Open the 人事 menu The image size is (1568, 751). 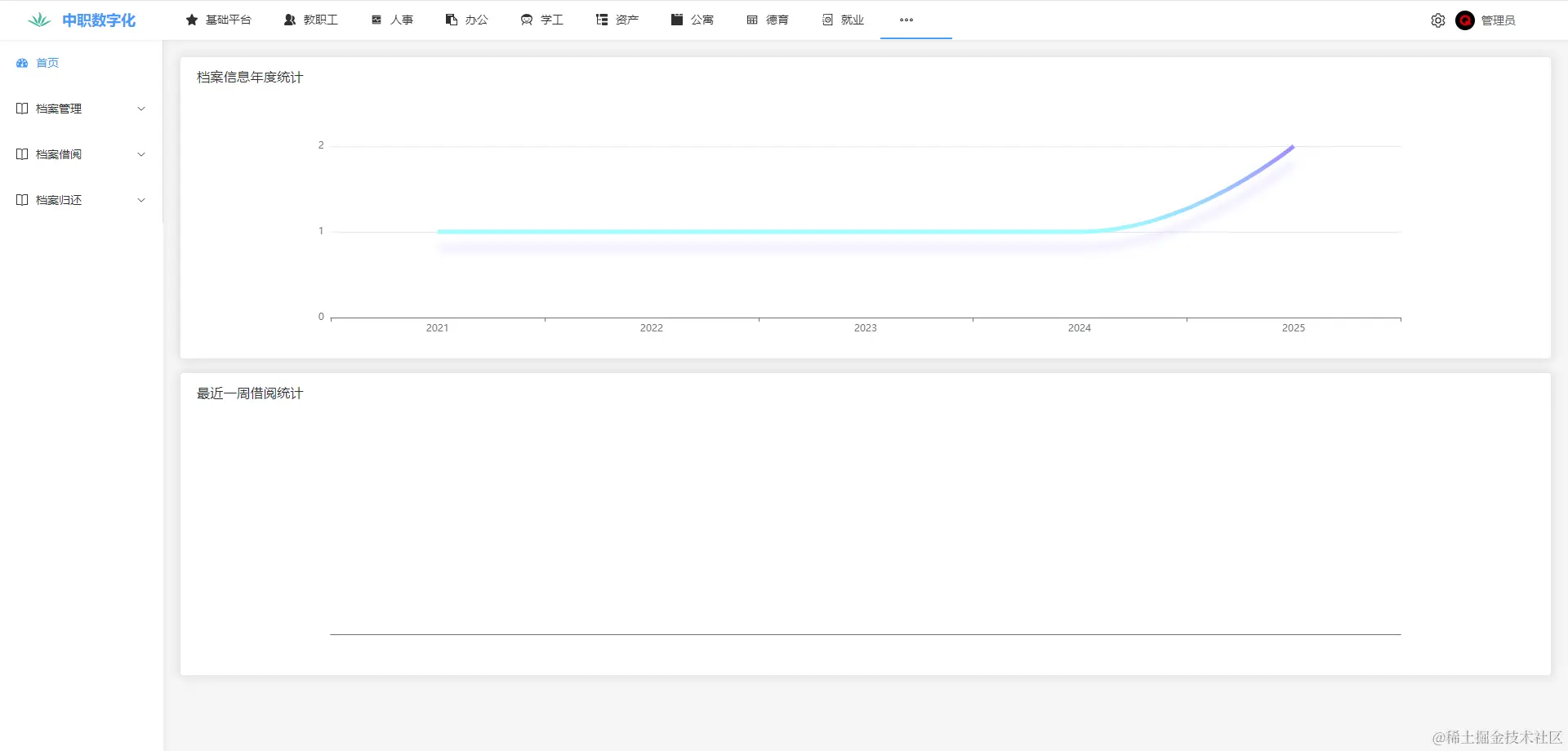click(392, 20)
